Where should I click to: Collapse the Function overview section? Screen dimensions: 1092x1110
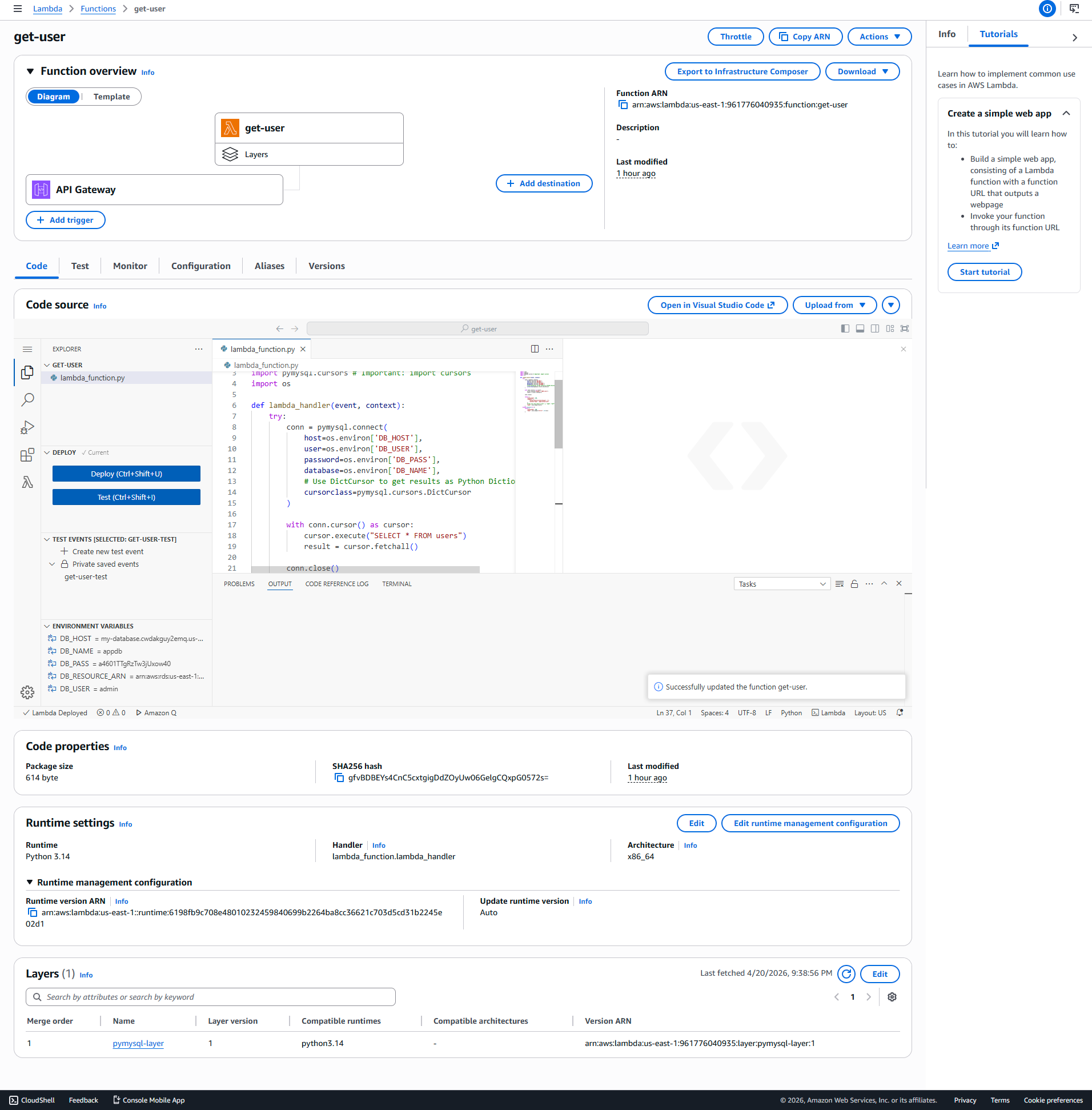click(30, 71)
